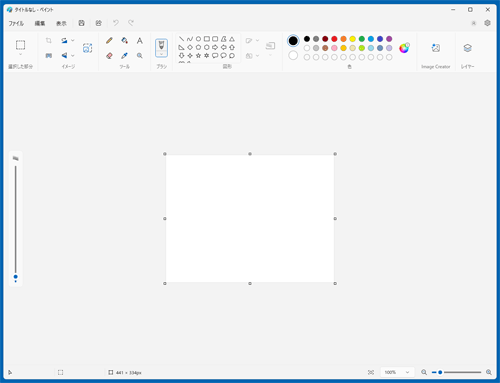This screenshot has width=500, height=383.
Task: Click the rectangular selection tool
Action: coord(20,45)
